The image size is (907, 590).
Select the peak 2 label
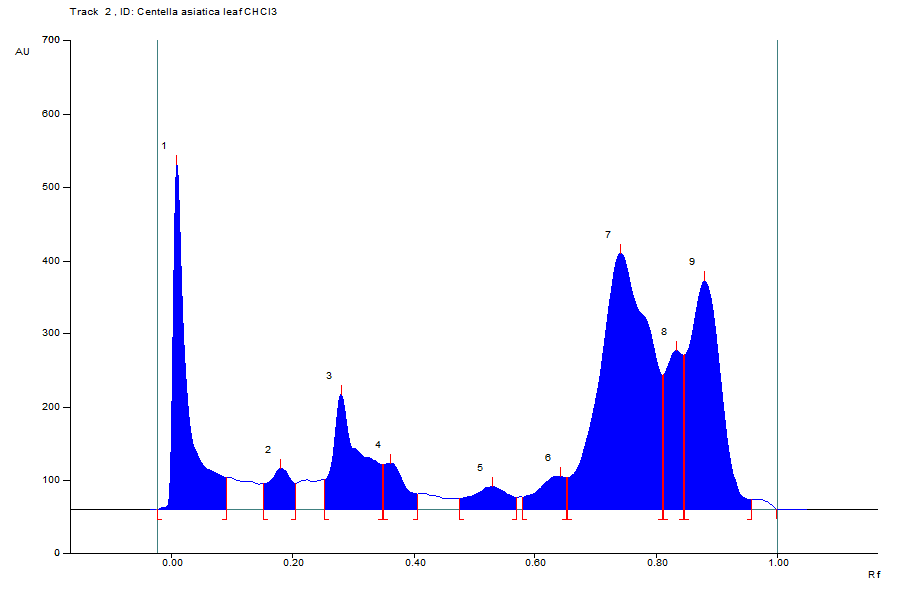tap(268, 450)
